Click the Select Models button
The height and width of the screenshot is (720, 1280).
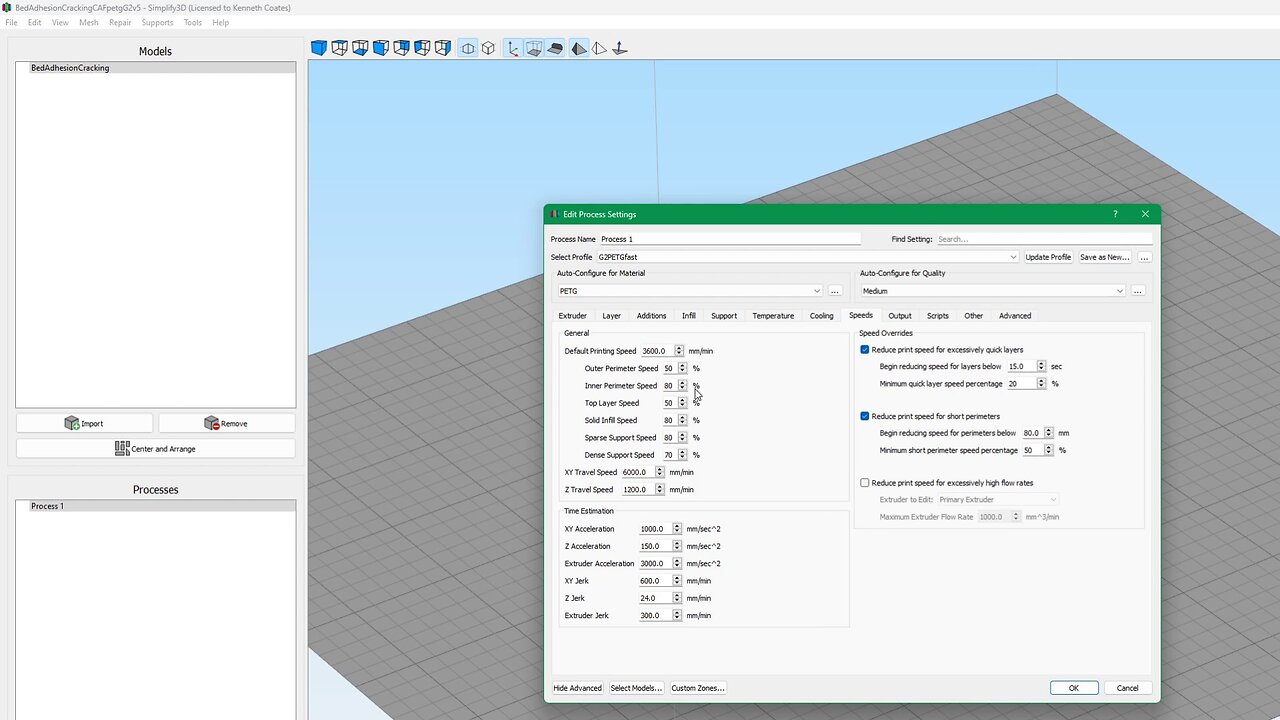click(x=636, y=688)
